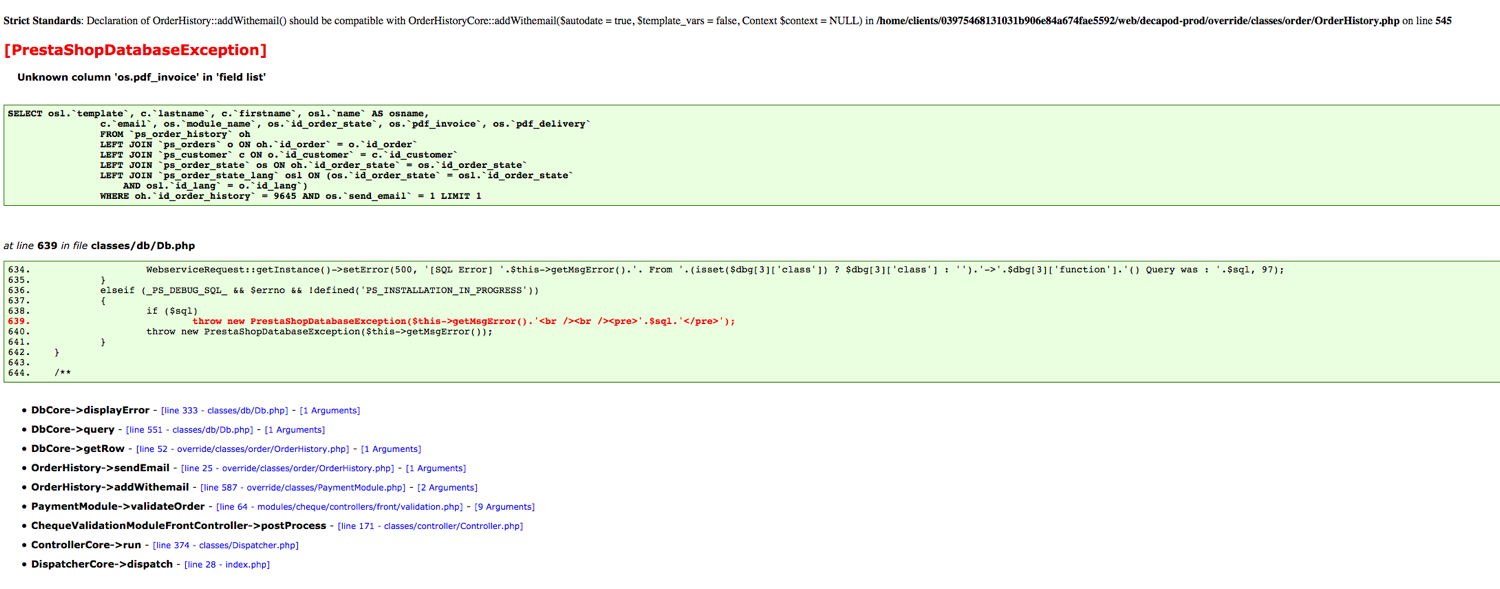
Task: Click the OrderHistory->addWithemail stack entry name
Action: click(x=110, y=487)
